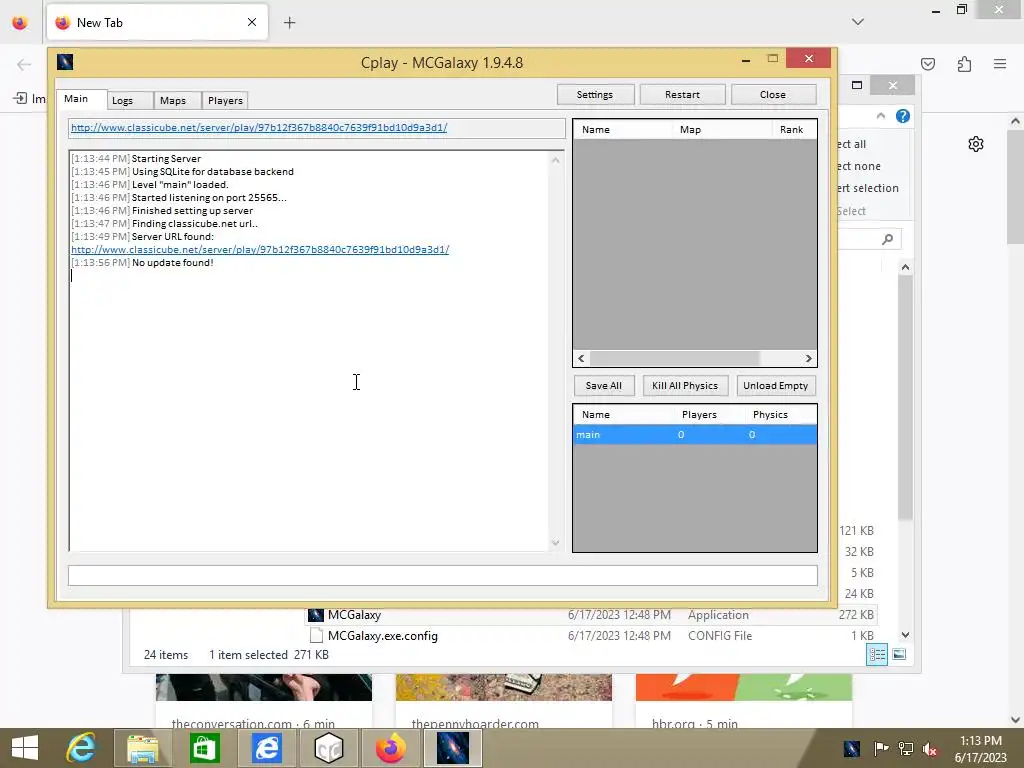This screenshot has width=1024, height=768.
Task: Open the classicube server URL at top
Action: click(259, 127)
